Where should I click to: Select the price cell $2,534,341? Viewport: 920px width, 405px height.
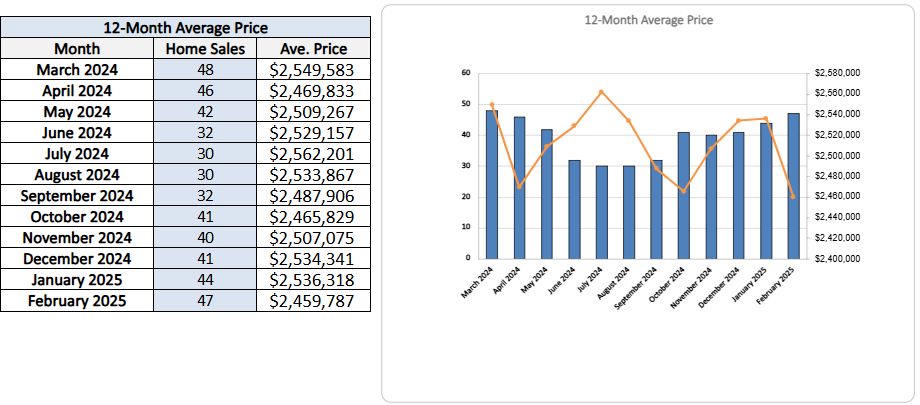(x=314, y=259)
